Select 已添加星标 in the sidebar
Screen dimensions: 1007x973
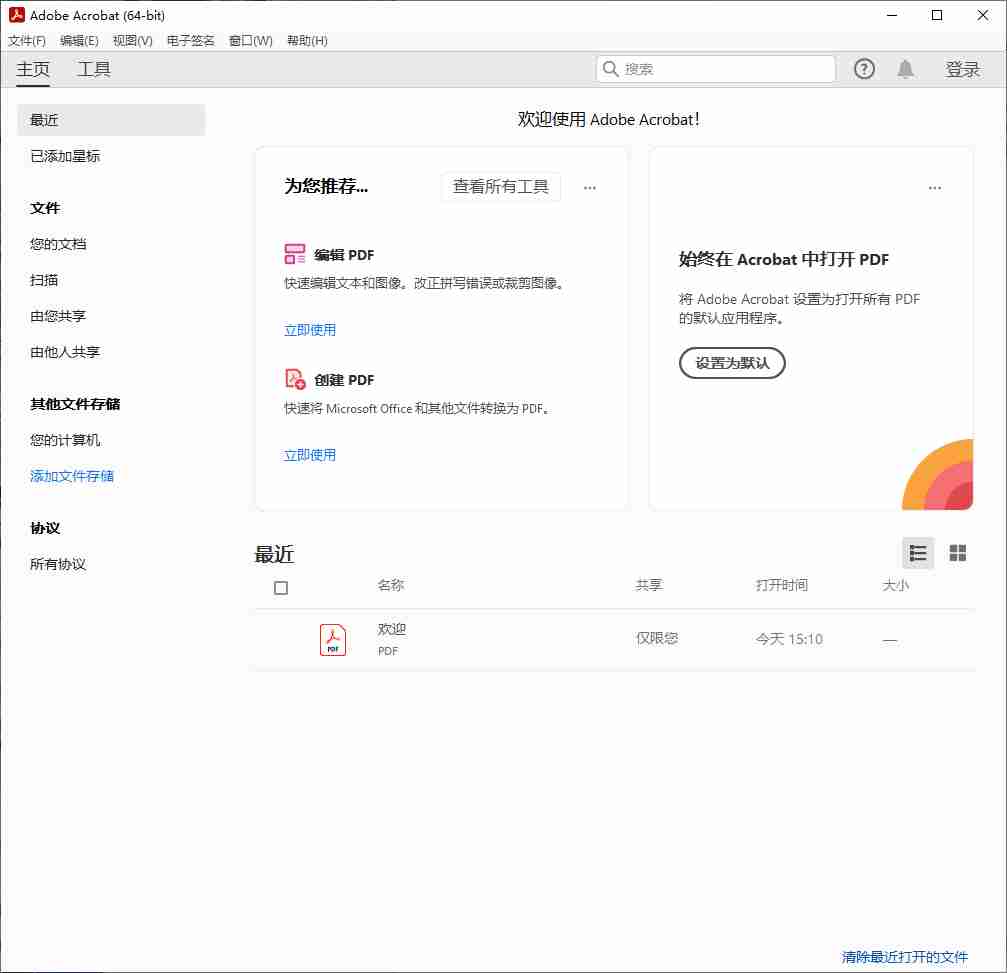point(65,156)
